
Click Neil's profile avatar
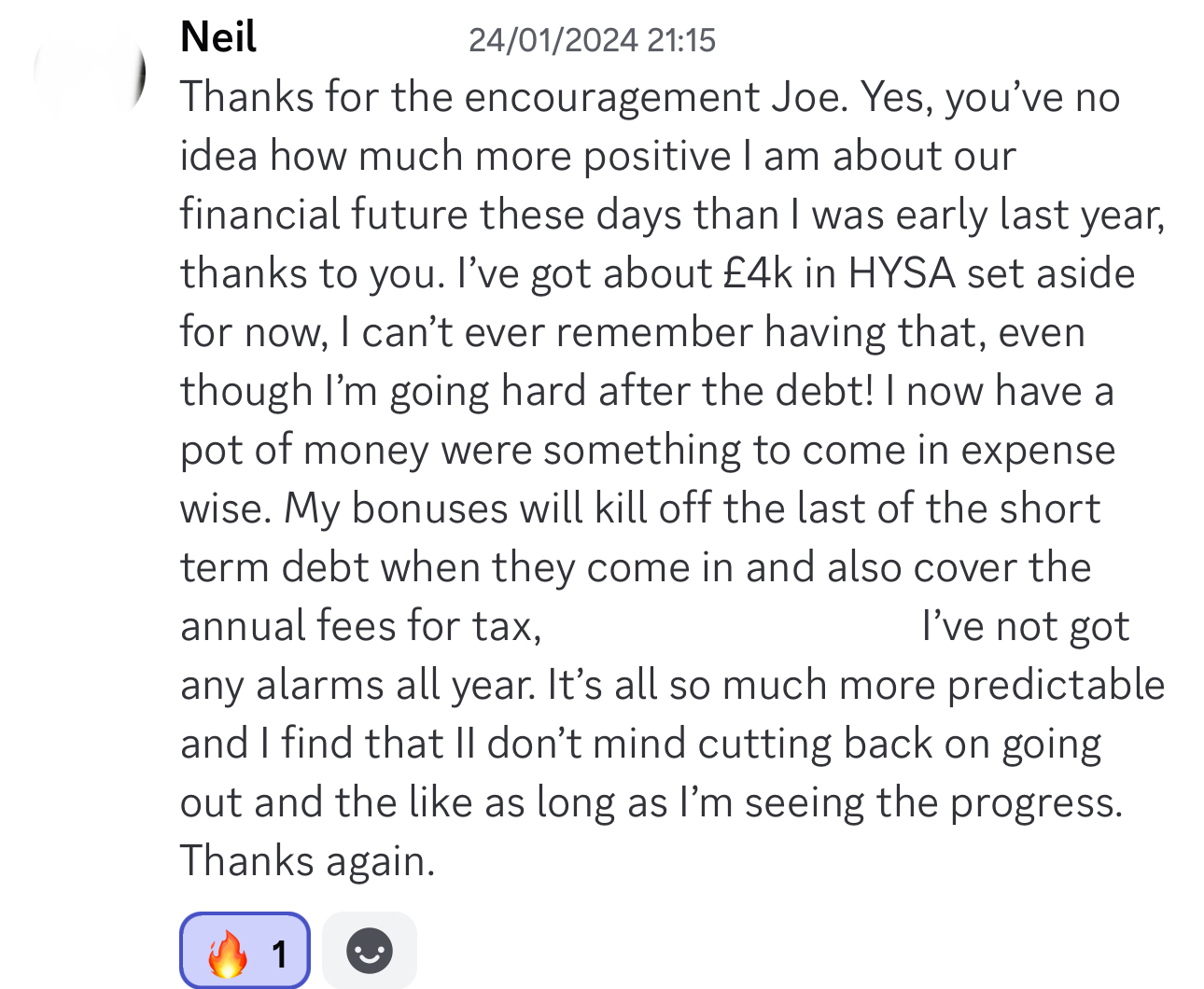tap(90, 73)
